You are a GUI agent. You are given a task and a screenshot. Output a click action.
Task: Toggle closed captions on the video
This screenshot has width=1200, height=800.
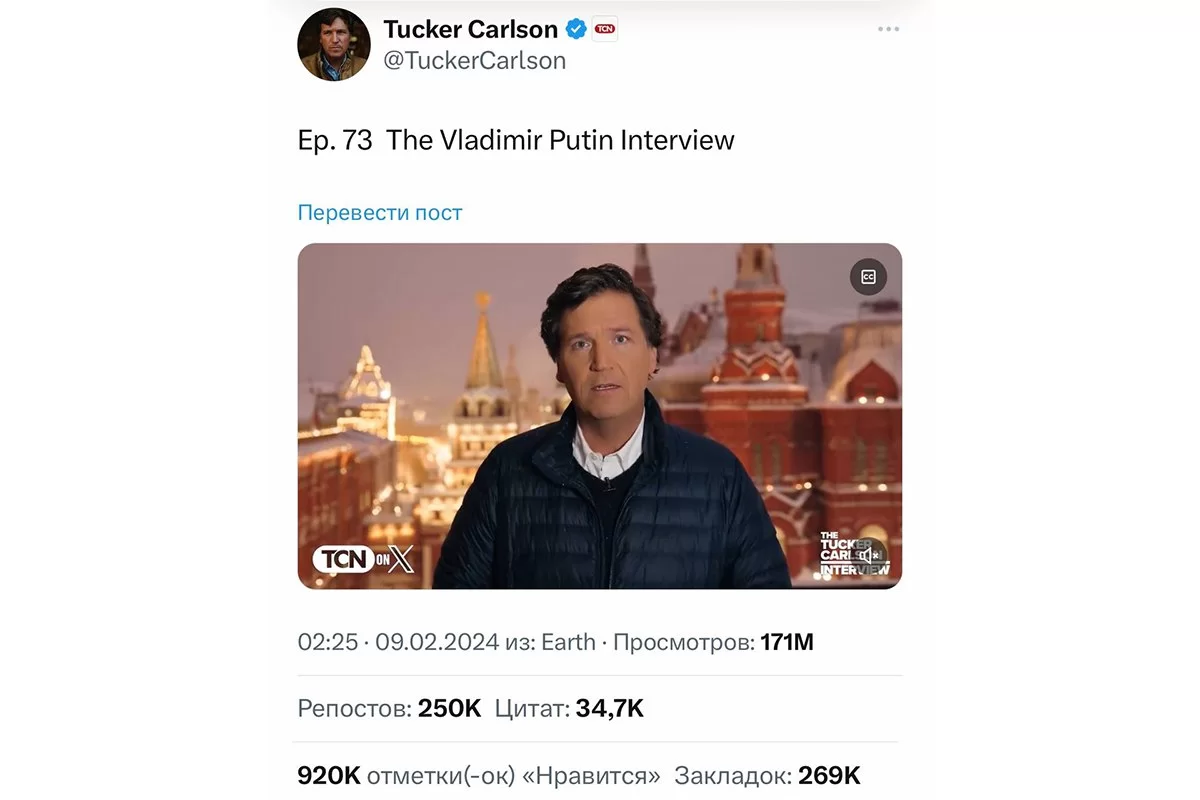868,277
